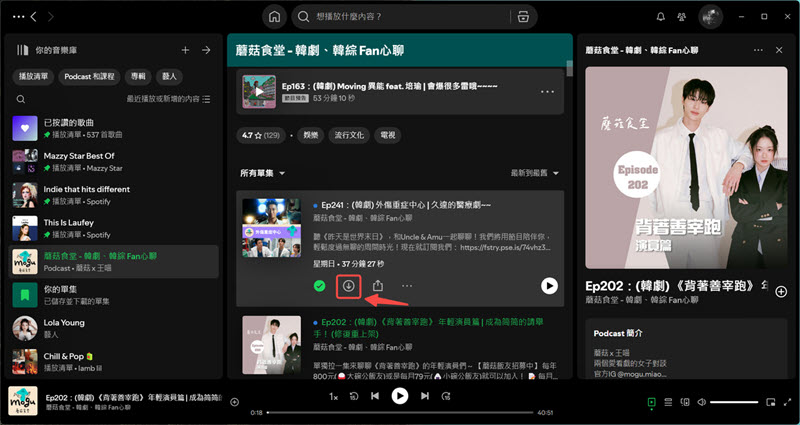Collapse the library via its icon

tap(22, 50)
